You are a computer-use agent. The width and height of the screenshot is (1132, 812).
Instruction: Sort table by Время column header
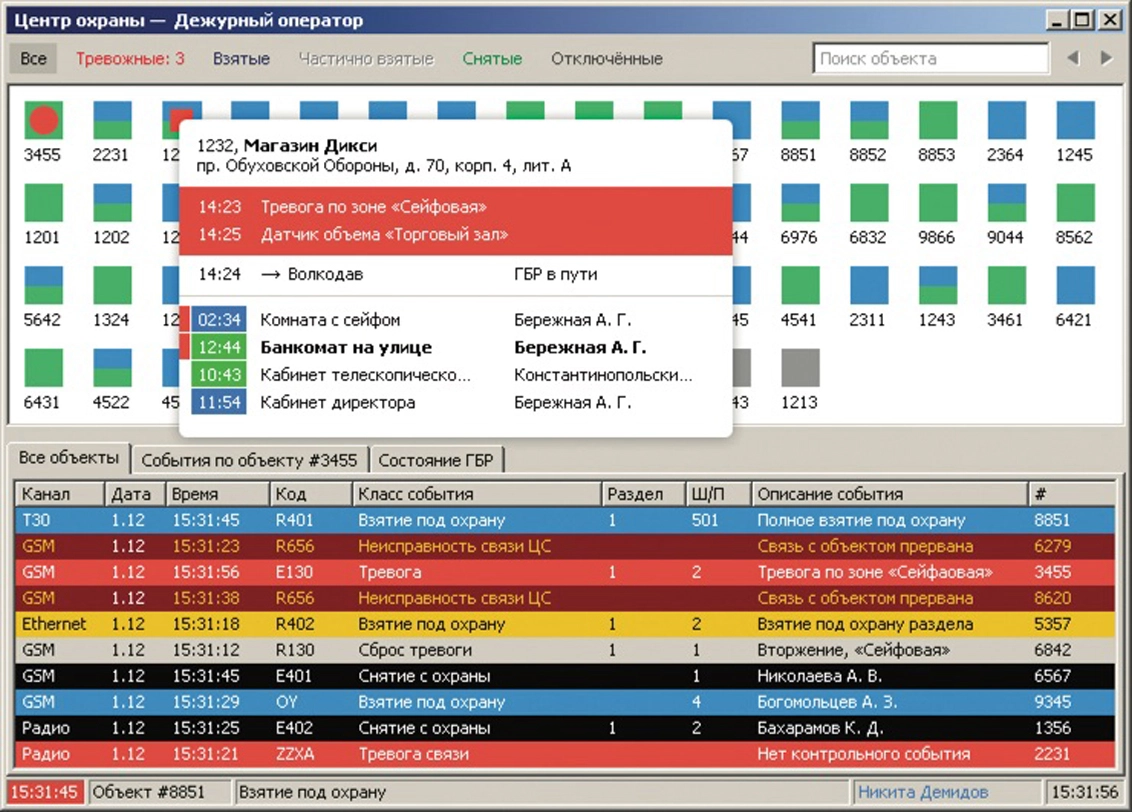pyautogui.click(x=217, y=494)
